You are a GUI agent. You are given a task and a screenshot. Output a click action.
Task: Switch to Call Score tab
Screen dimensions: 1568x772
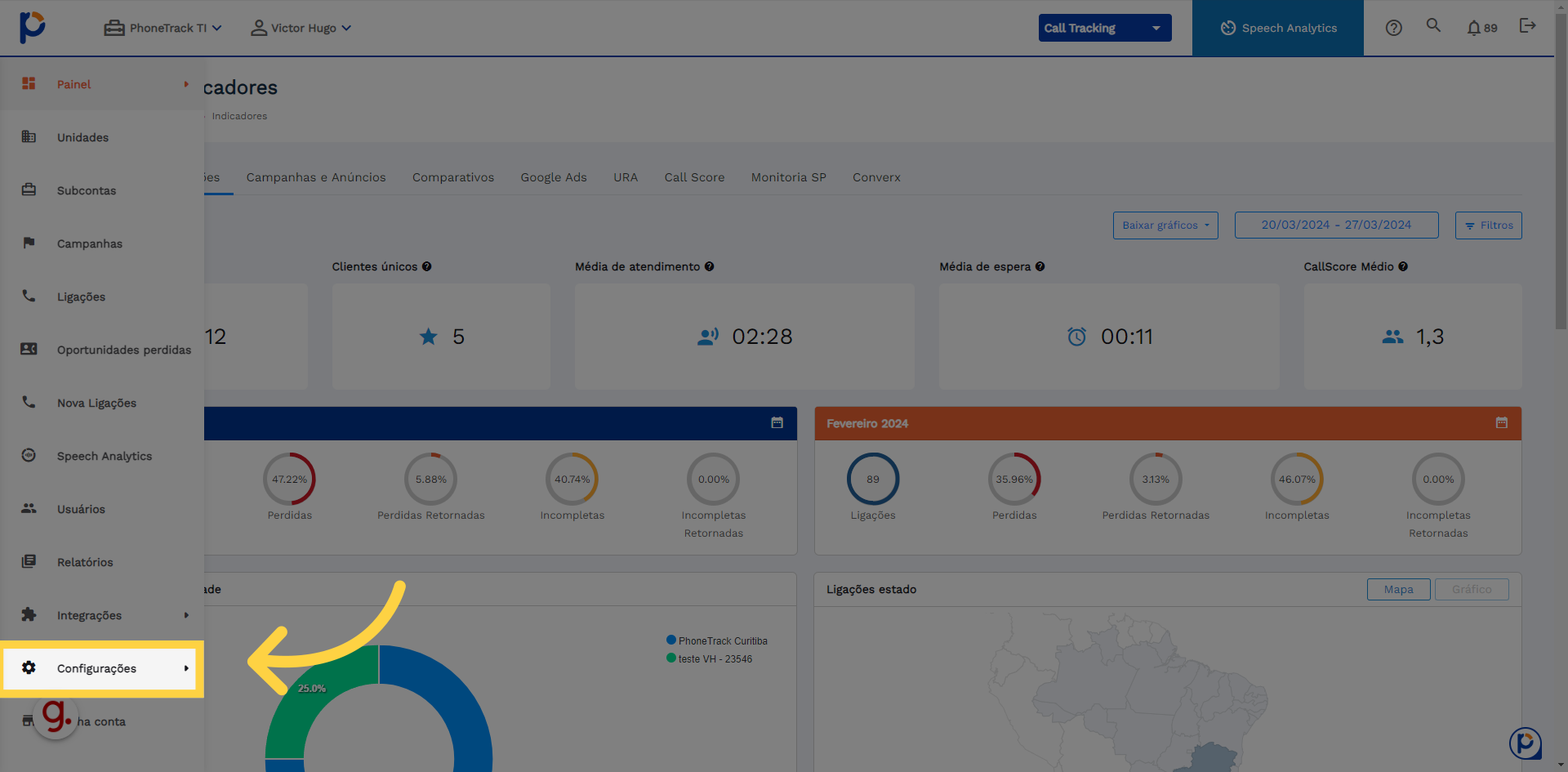694,177
